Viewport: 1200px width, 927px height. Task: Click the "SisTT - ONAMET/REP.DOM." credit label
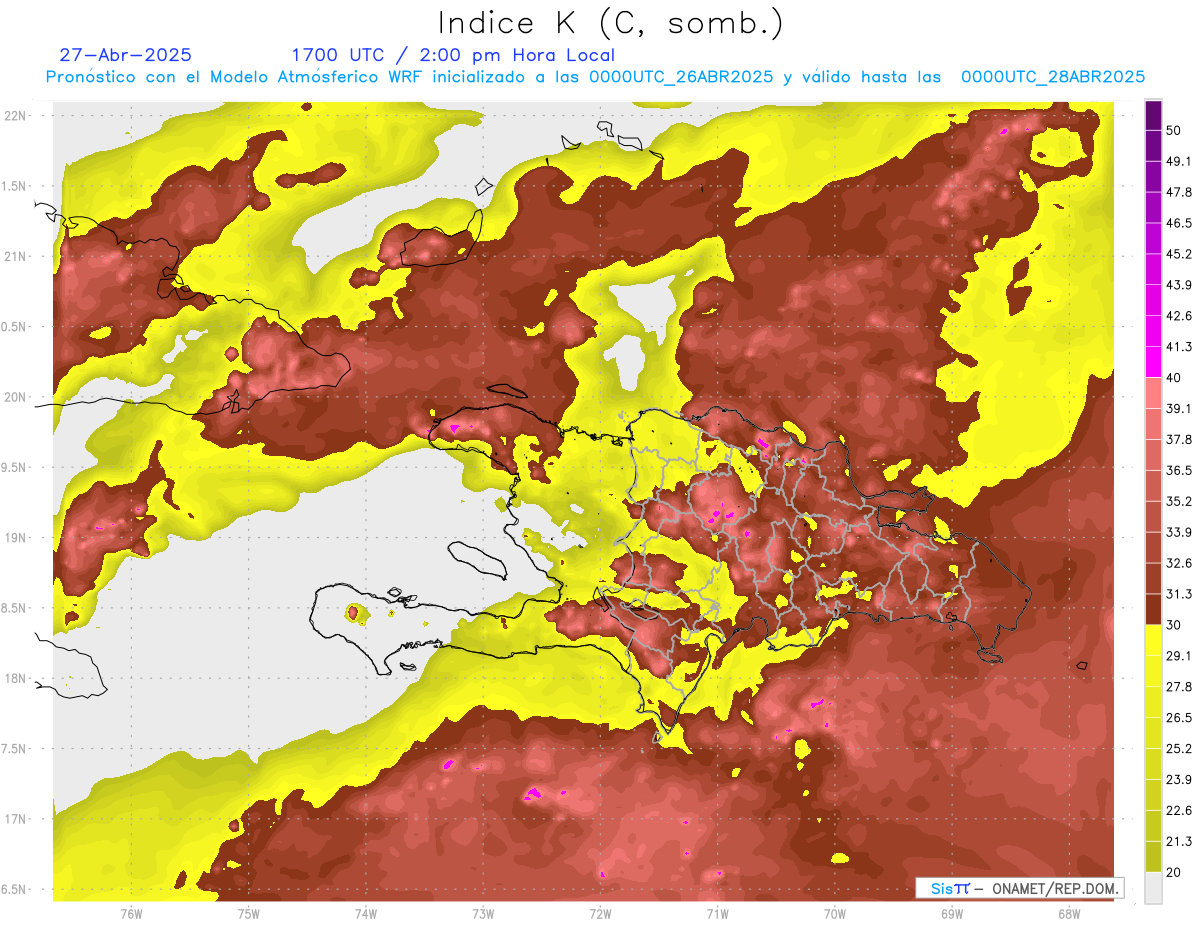pyautogui.click(x=1019, y=888)
